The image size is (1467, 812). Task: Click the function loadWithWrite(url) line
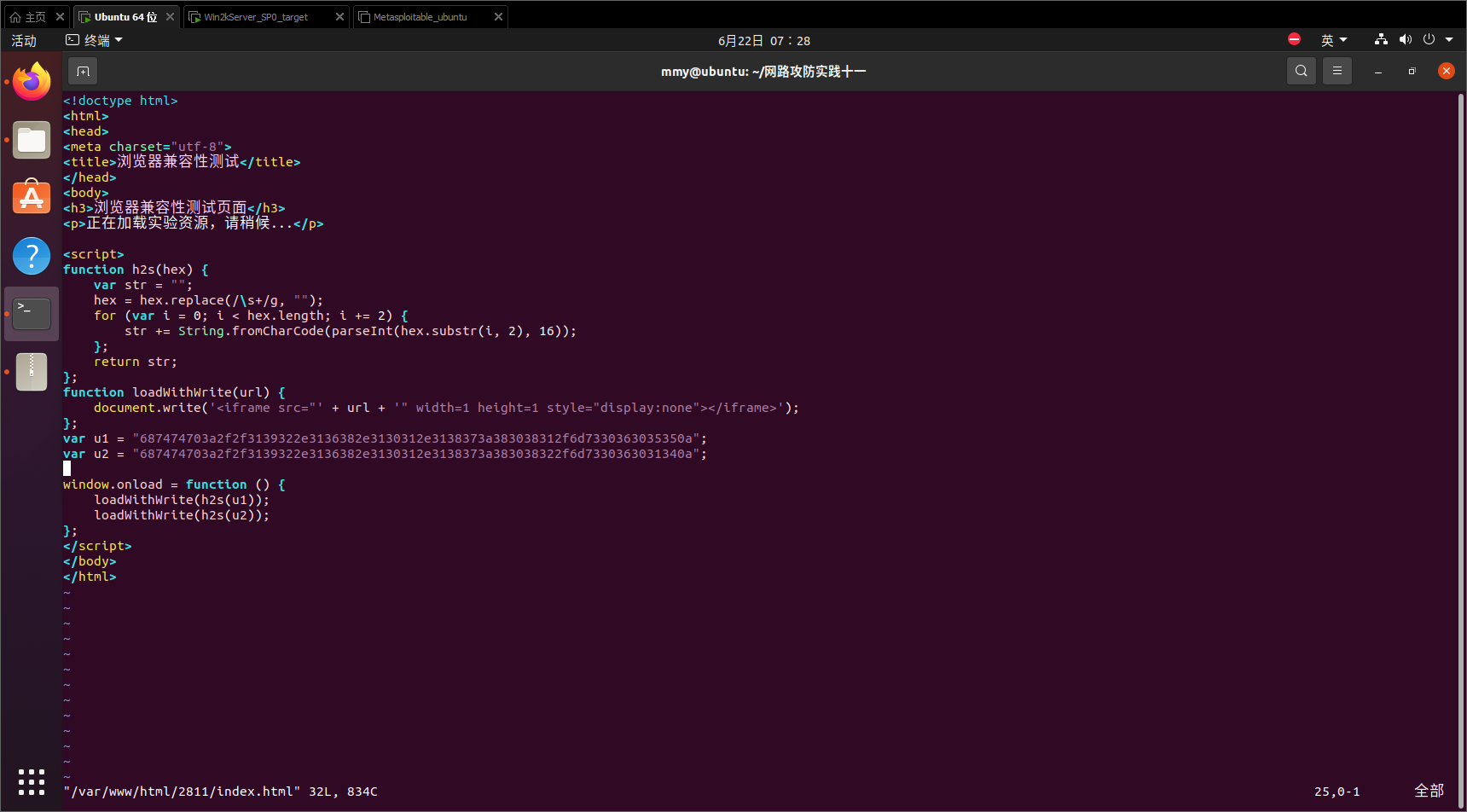point(174,392)
